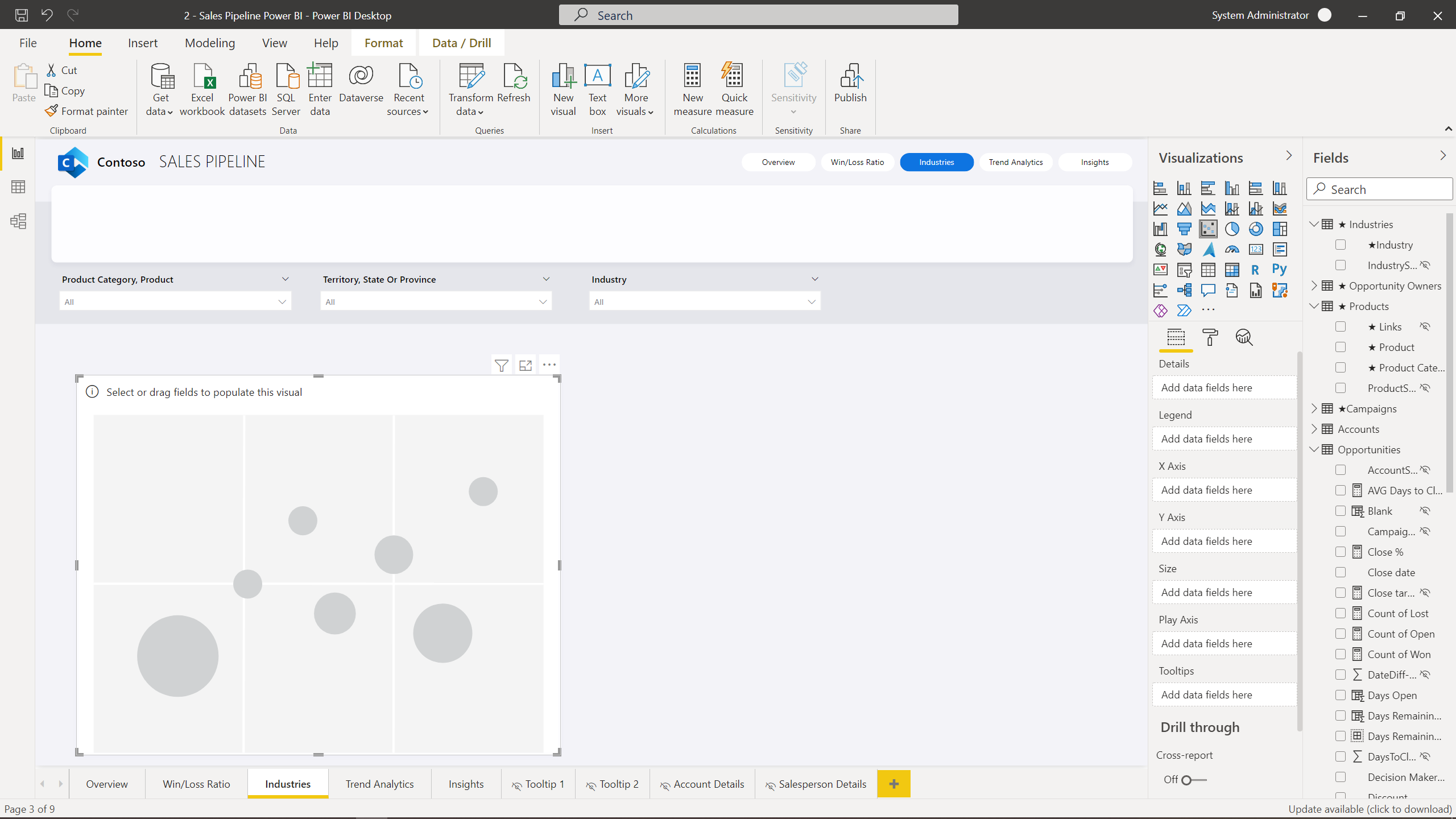Select the Funnel chart visual icon
The height and width of the screenshot is (819, 1456).
click(1184, 229)
